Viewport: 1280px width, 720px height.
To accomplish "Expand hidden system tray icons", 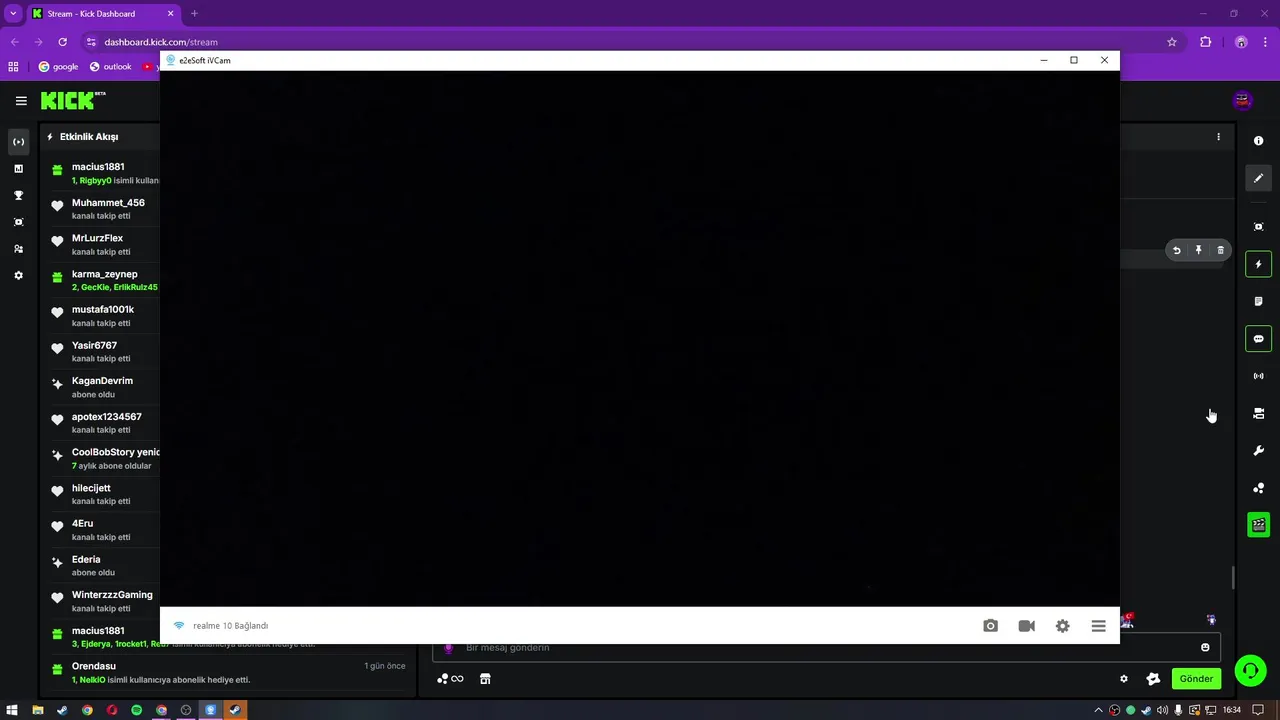I will 1098,710.
